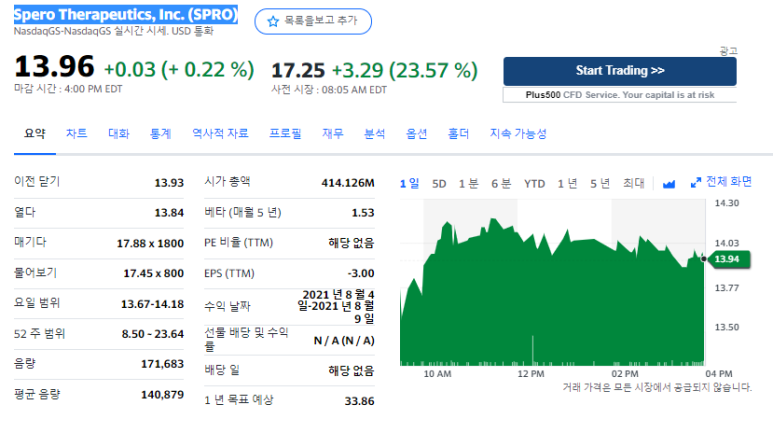Click the chart type area icon
The image size is (773, 433).
click(x=668, y=184)
